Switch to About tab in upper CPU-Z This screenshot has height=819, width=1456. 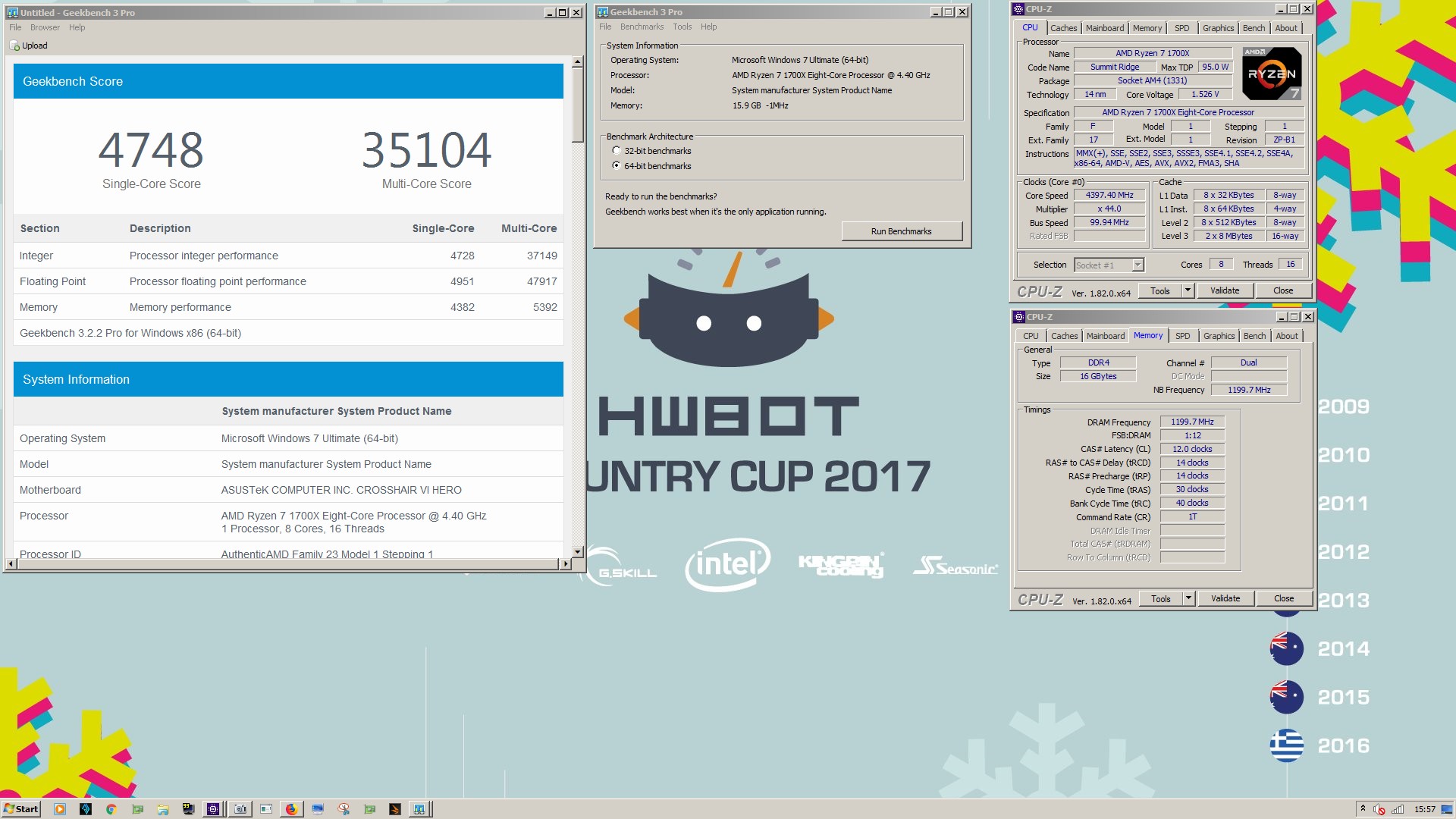[x=1286, y=28]
